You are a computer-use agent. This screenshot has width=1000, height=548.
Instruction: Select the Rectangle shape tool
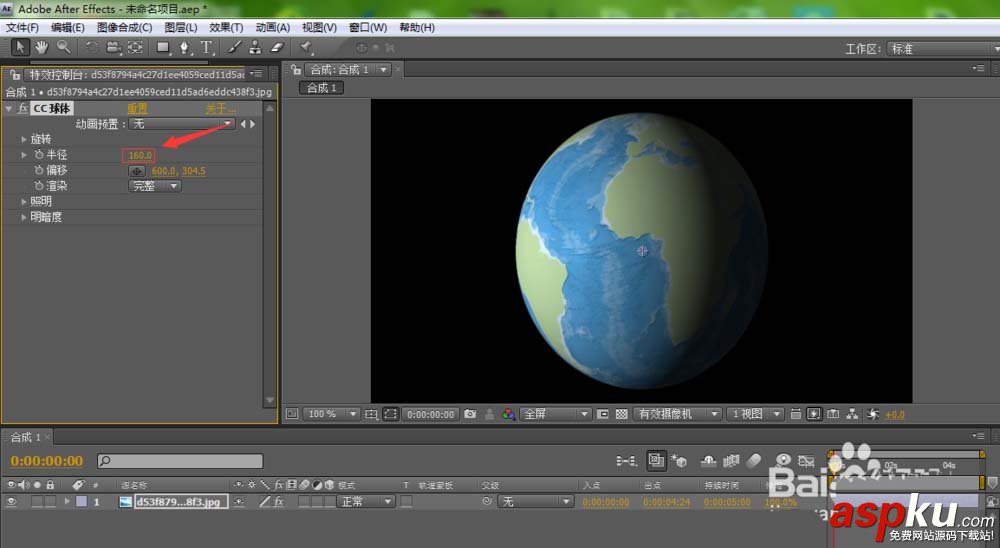tap(162, 47)
